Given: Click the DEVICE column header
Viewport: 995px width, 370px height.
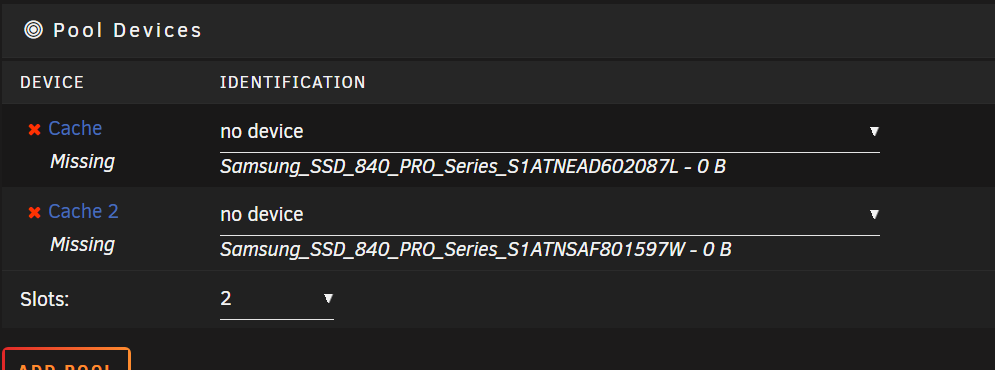Looking at the screenshot, I should click(x=52, y=82).
